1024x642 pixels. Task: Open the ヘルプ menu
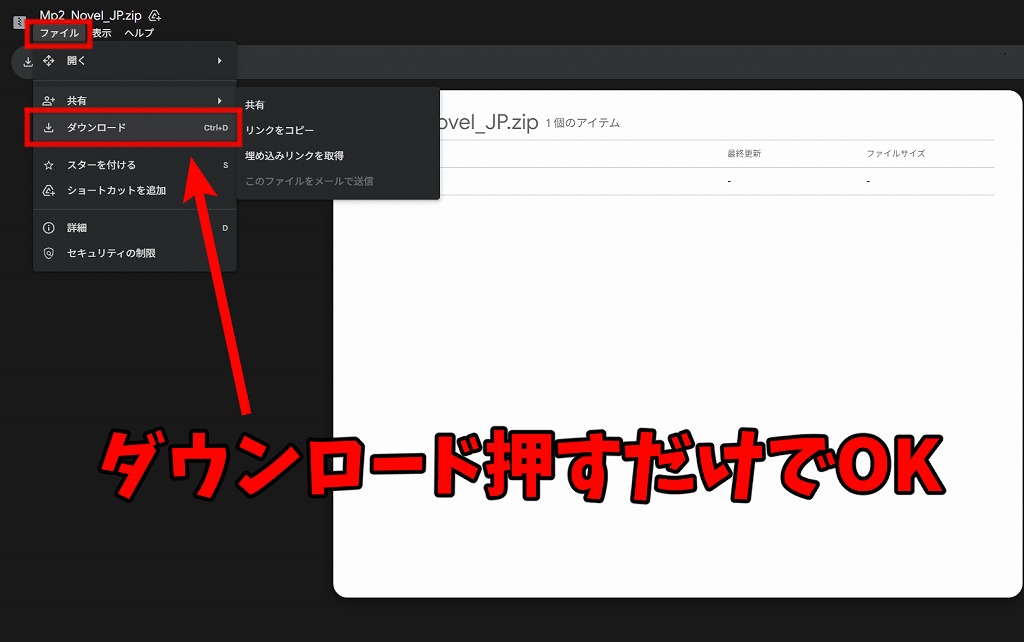pos(139,33)
